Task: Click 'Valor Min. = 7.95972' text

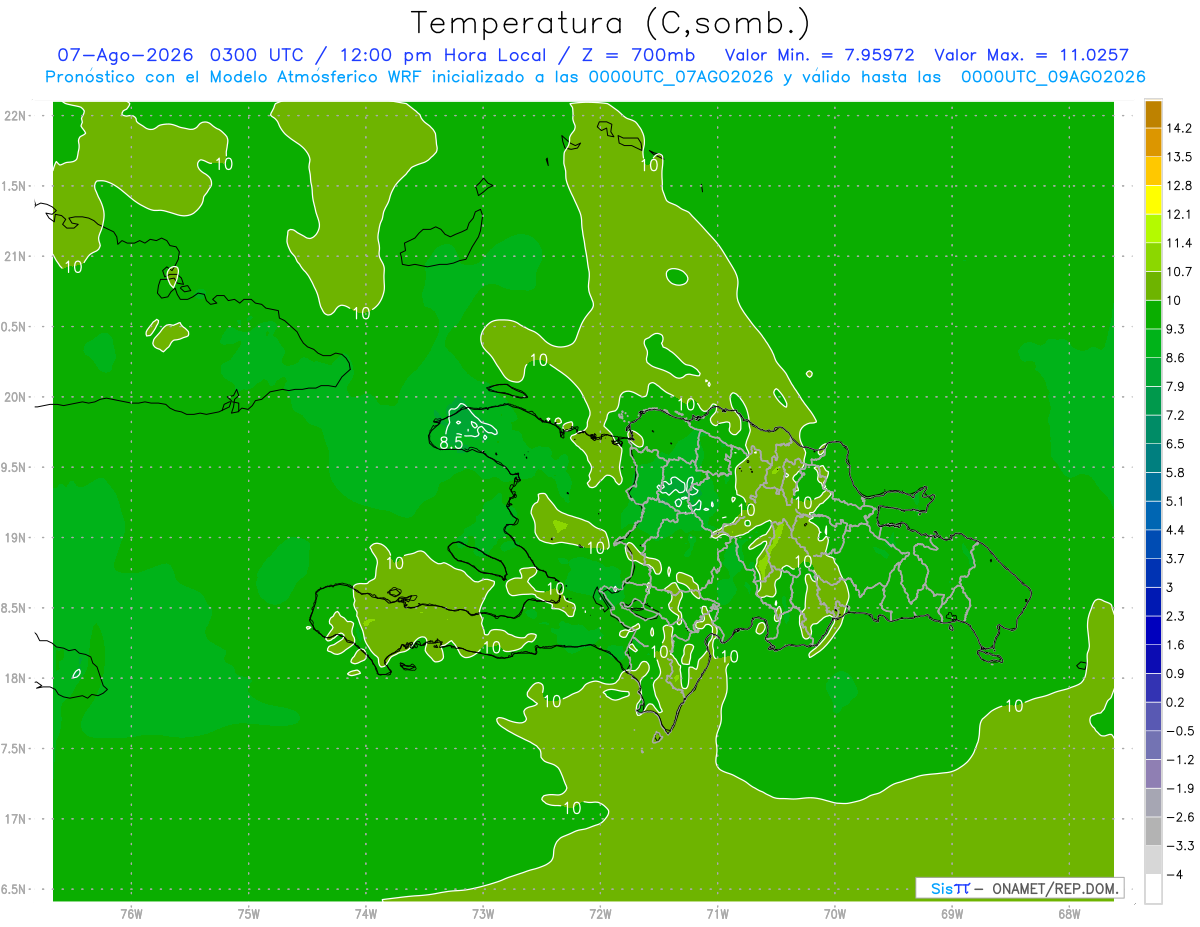Action: 820,55
